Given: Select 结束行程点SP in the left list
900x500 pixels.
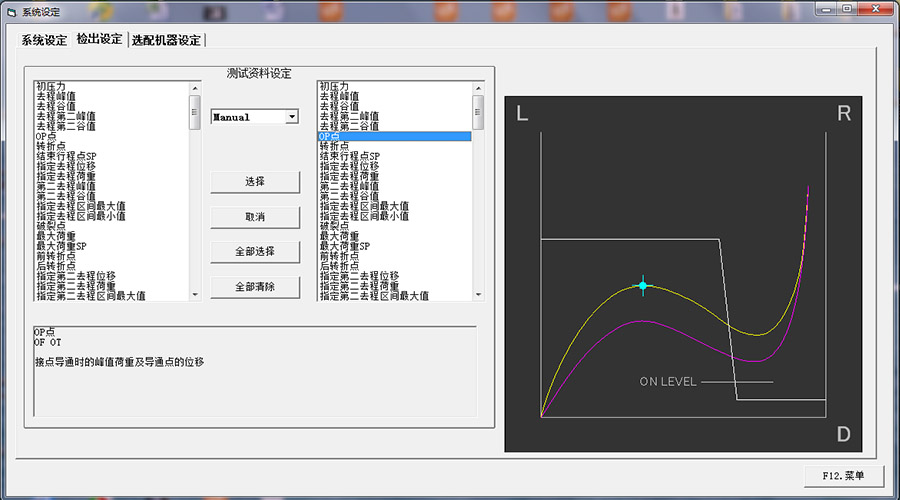Looking at the screenshot, I should coord(67,156).
